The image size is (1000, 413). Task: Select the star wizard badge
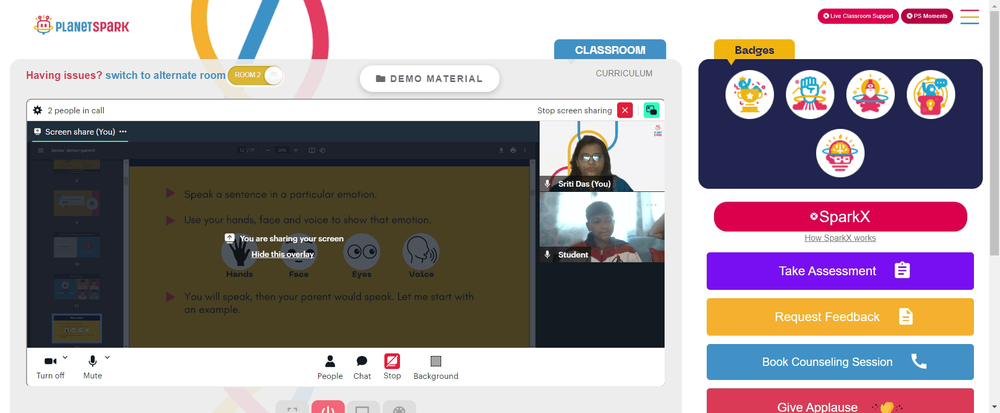(871, 94)
